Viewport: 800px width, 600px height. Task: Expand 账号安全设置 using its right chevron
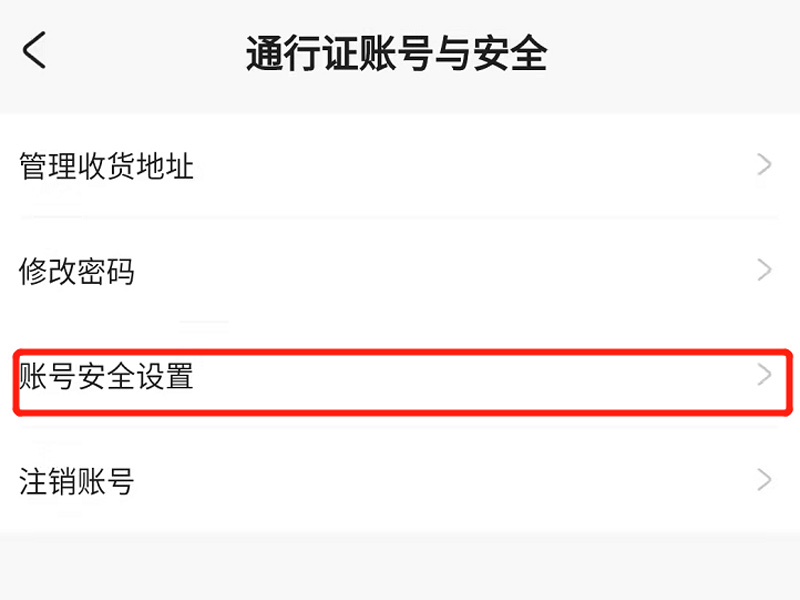[x=765, y=375]
